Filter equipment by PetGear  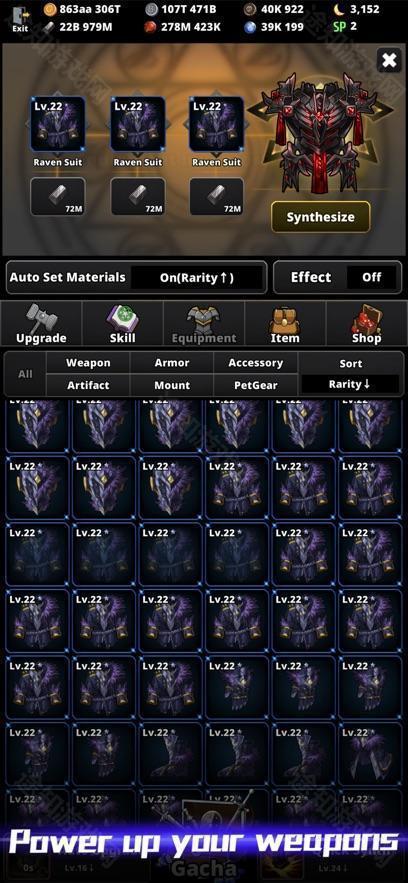pos(255,386)
